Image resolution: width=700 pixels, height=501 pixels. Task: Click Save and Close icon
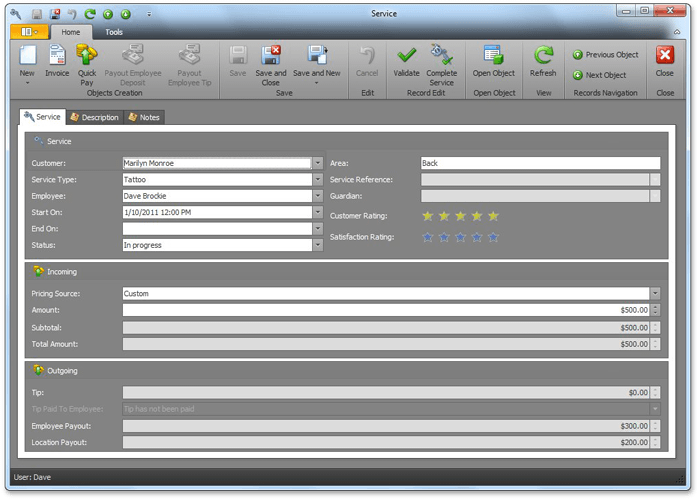pos(271,56)
